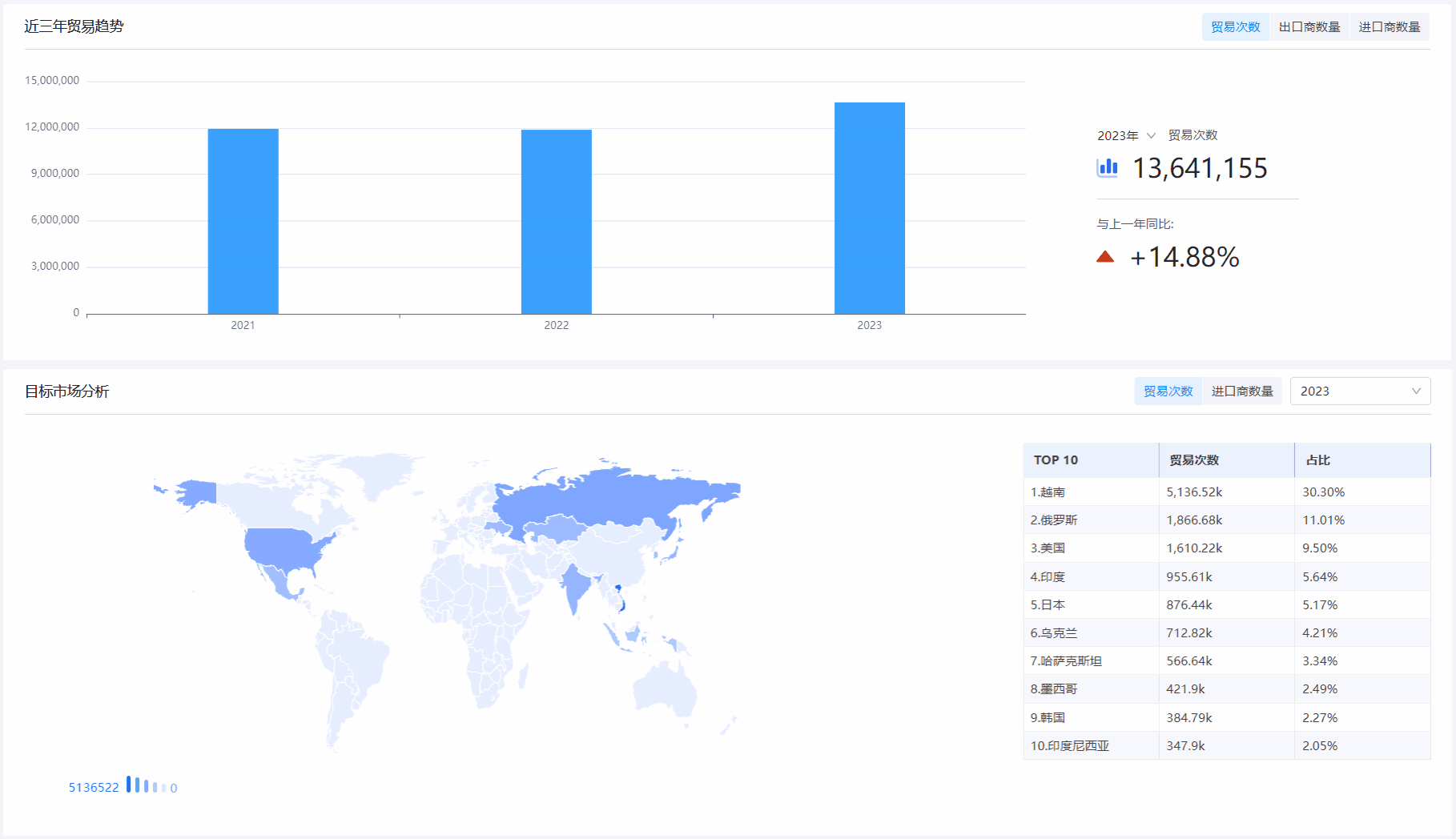
Task: Switch to top 进口商数量 tab
Action: pos(1389,27)
